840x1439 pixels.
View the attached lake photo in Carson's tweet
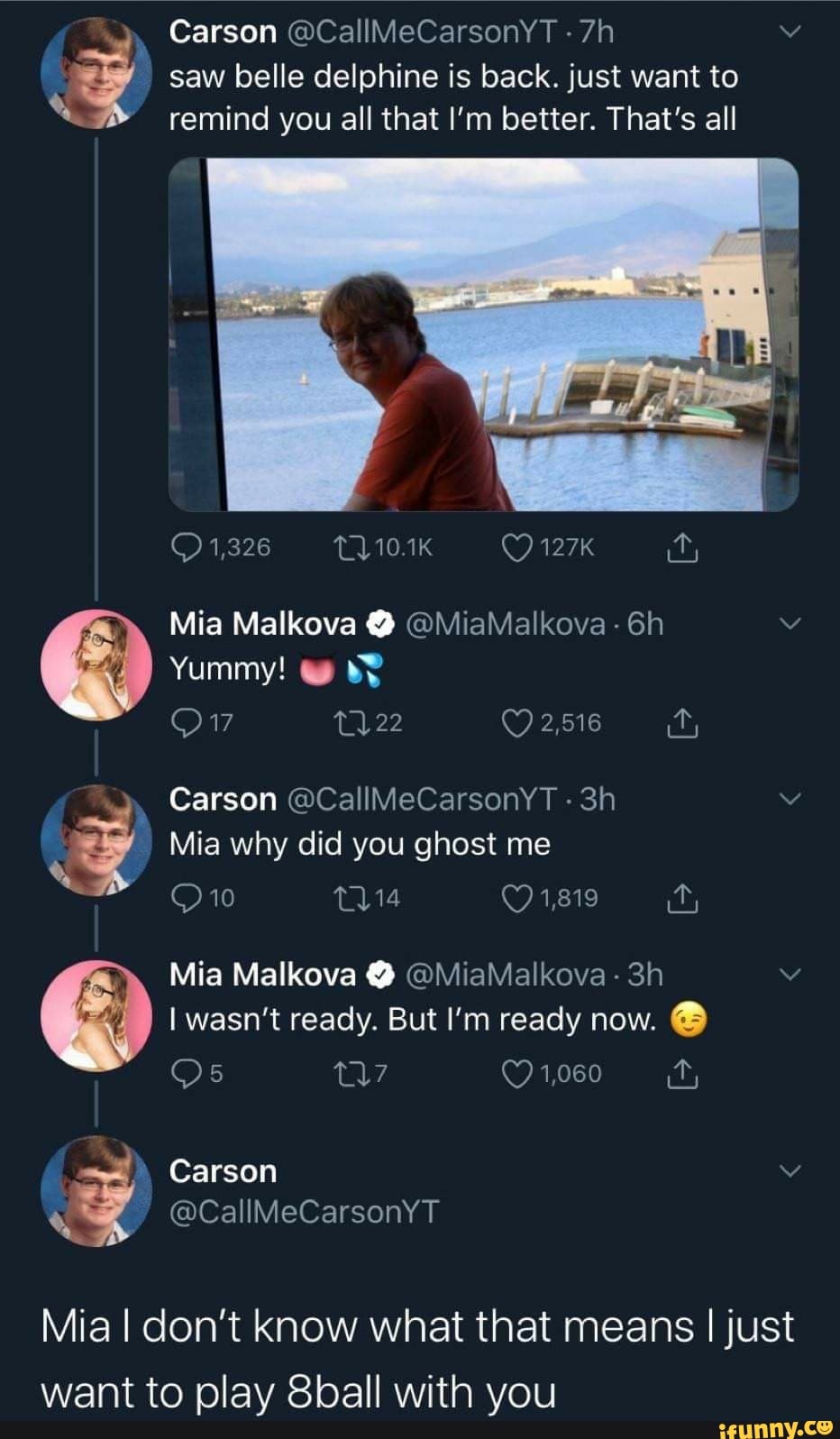pos(483,335)
